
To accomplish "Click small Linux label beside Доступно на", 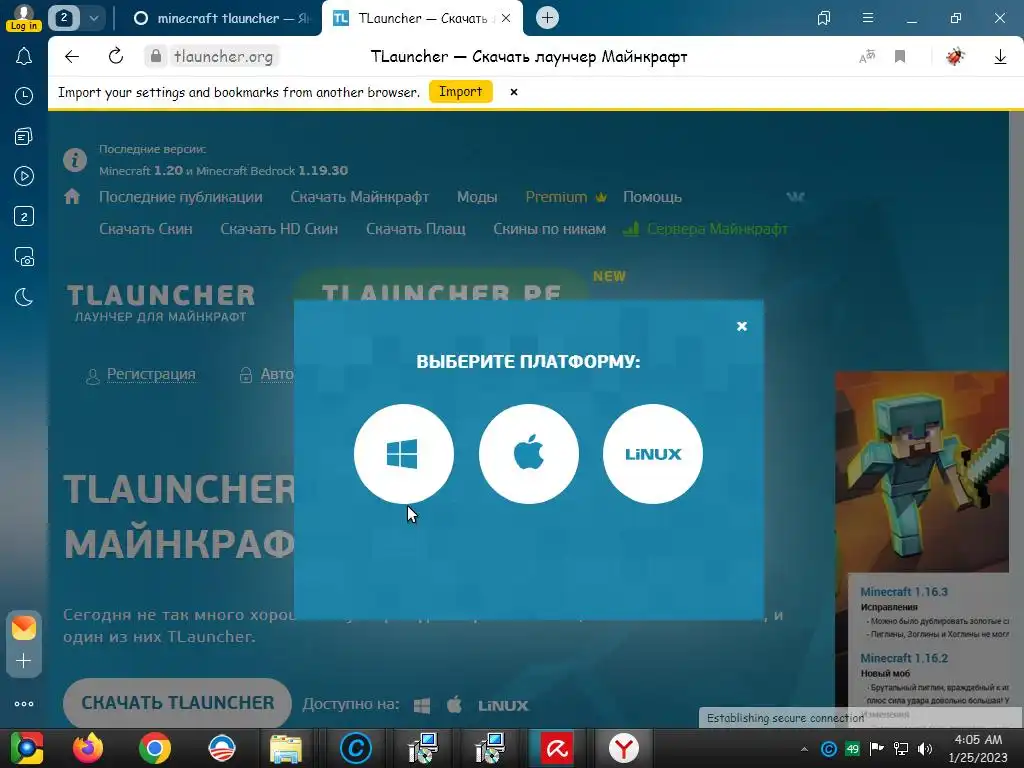I will 503,706.
